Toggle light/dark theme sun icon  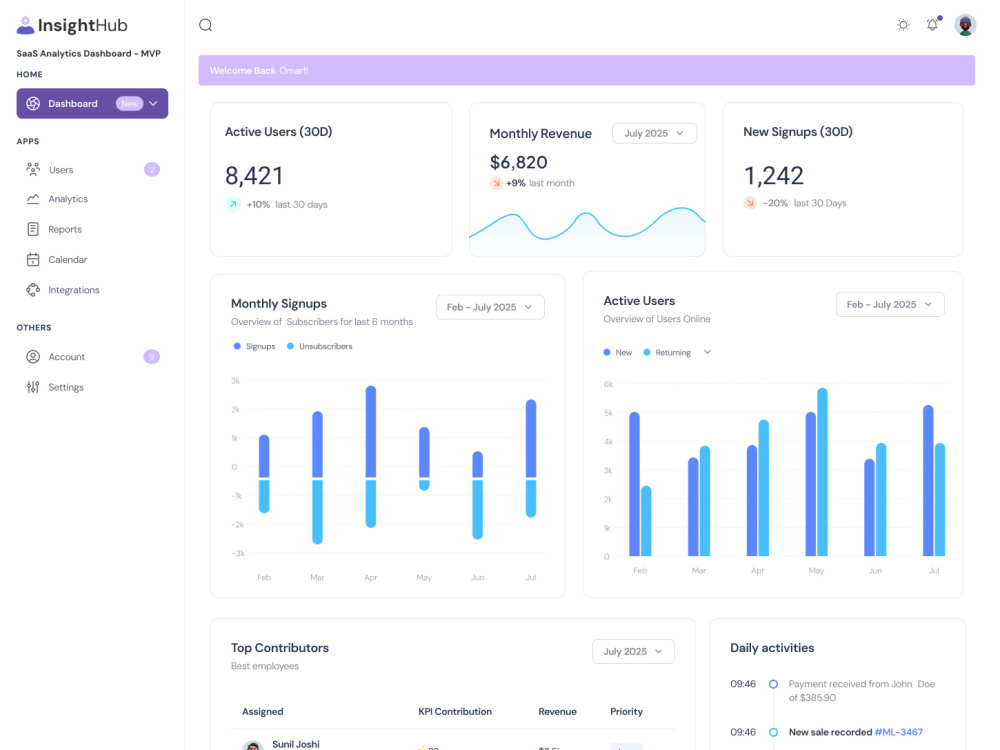903,25
